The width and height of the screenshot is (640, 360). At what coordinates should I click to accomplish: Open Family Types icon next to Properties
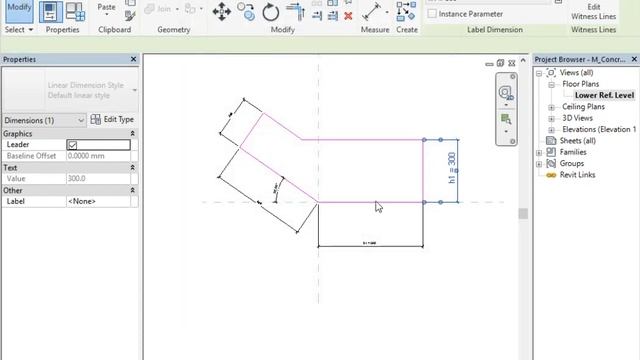coord(76,12)
